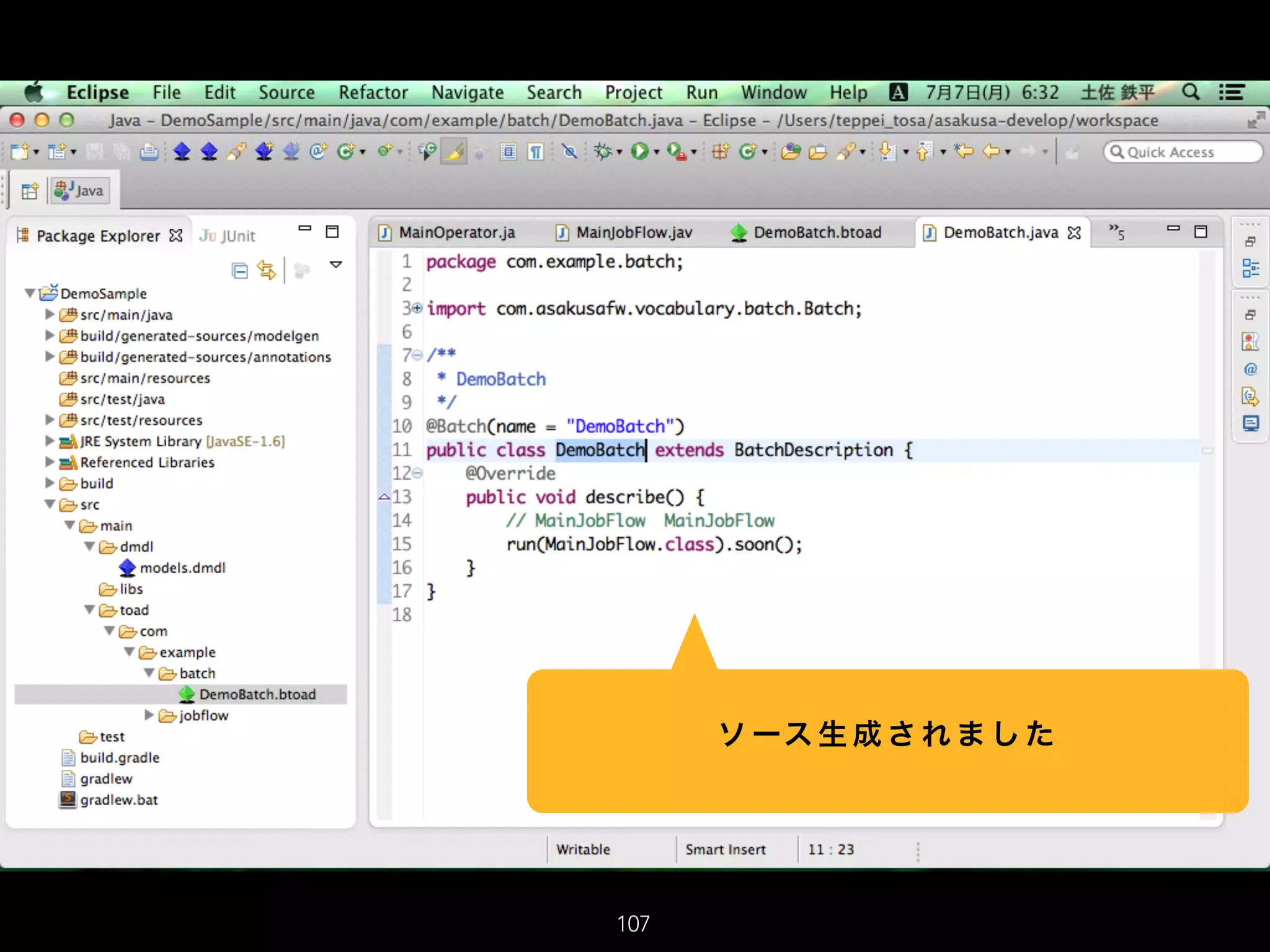Click the New Java Class toolbar icon

346,152
